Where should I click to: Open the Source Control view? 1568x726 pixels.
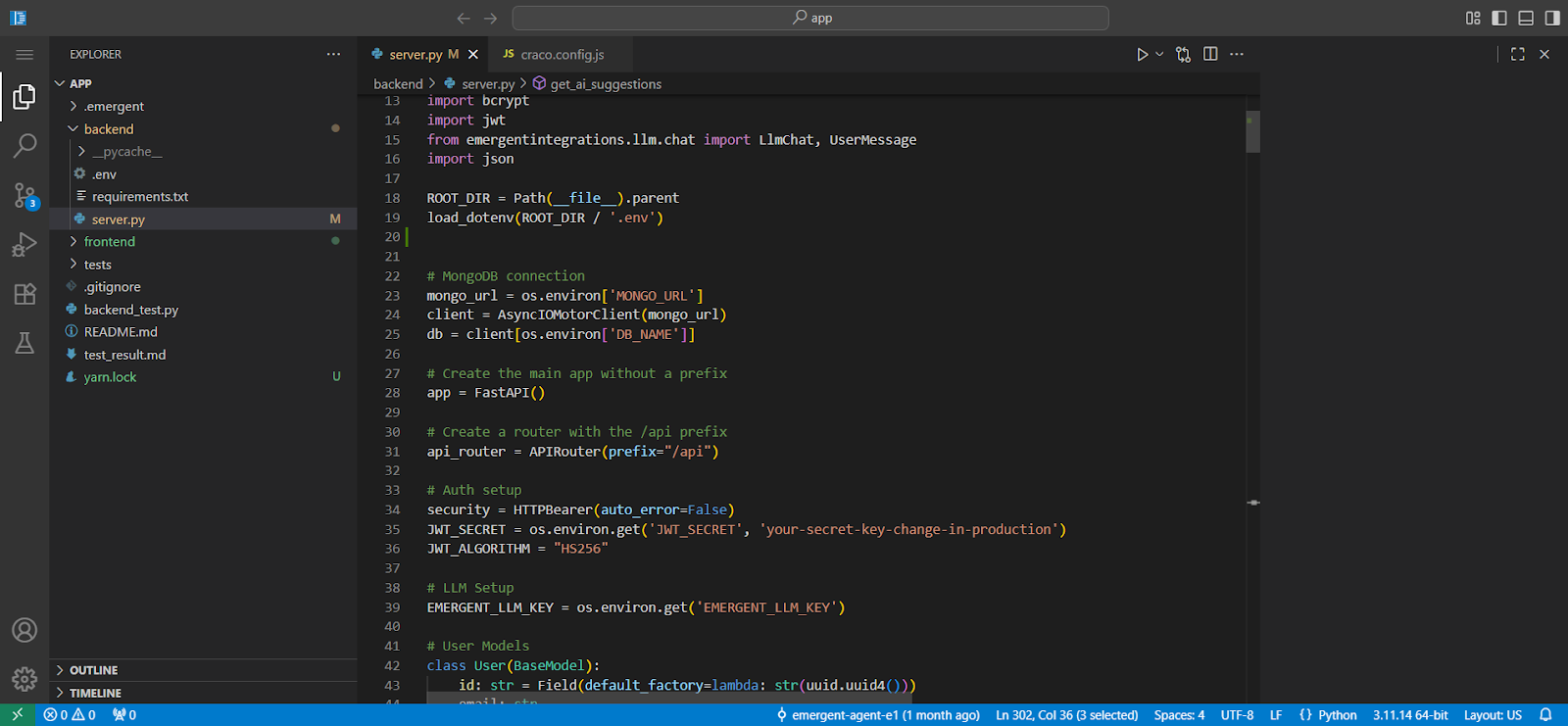(x=24, y=195)
